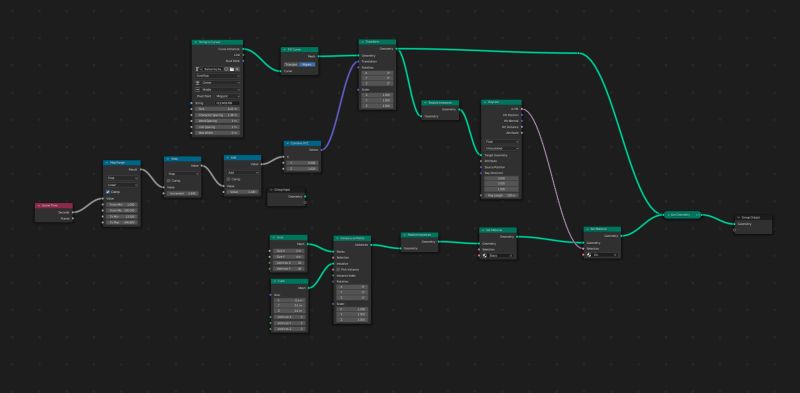Click Ray Length field in Raycast node
The image size is (800, 393).
tap(502, 195)
